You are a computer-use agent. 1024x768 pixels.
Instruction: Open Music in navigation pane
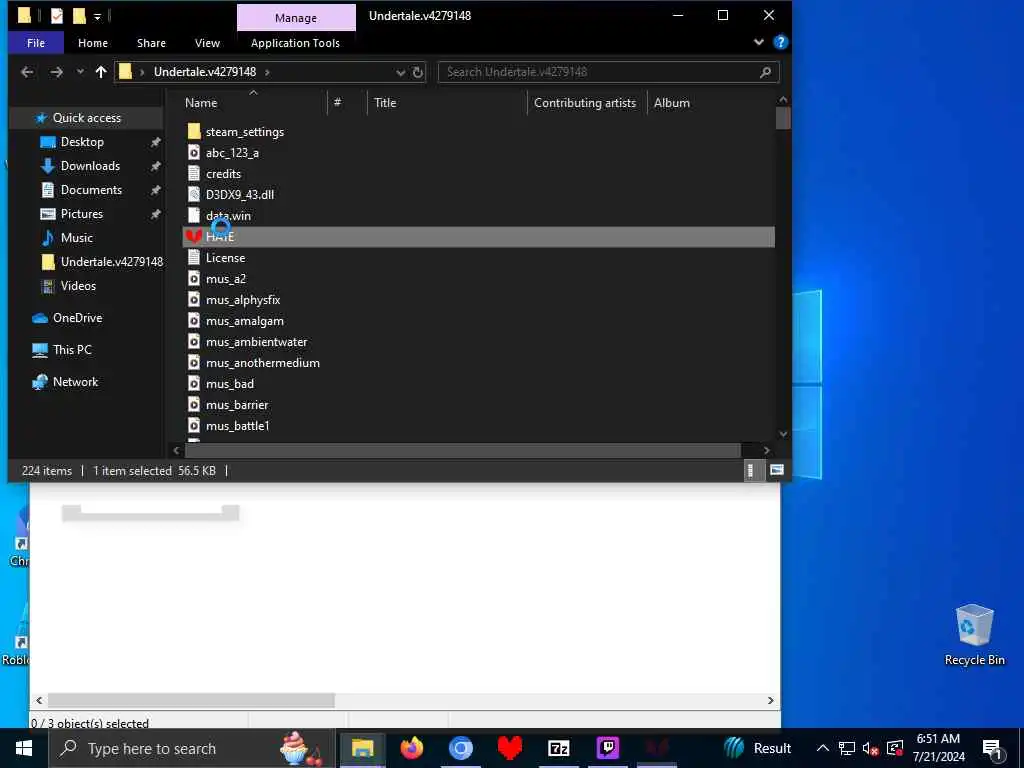point(76,238)
